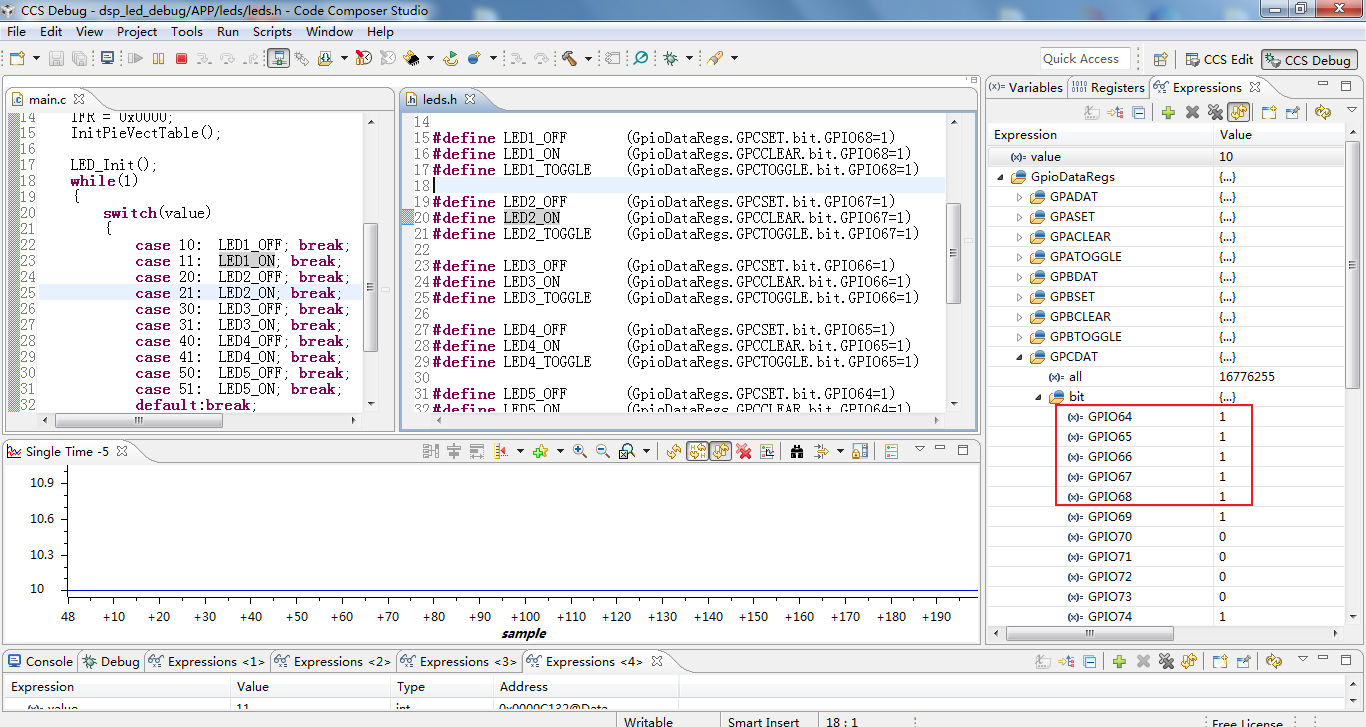Click green plus icon in bottom Expressions toolbar
This screenshot has height=727, width=1366.
1119,662
